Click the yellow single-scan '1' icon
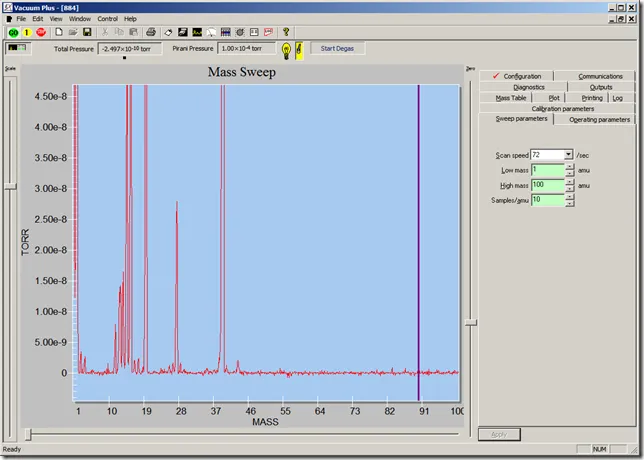644x460 pixels. pos(27,32)
